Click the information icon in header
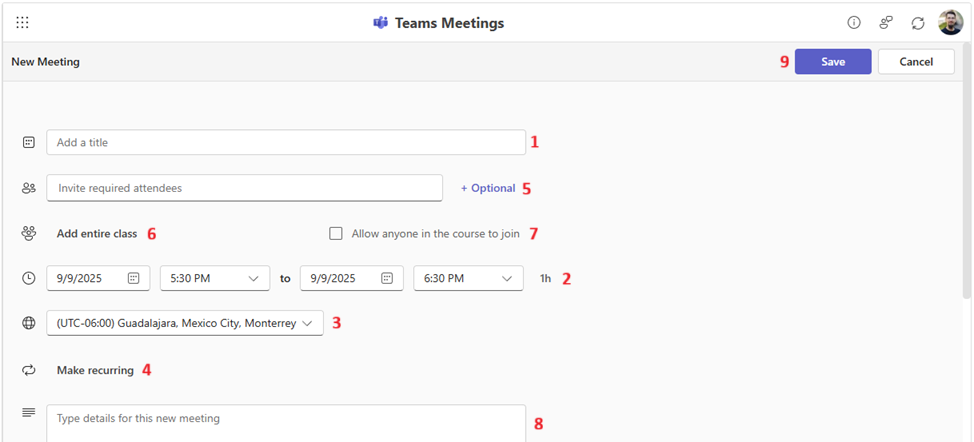This screenshot has width=974, height=442. tap(854, 22)
